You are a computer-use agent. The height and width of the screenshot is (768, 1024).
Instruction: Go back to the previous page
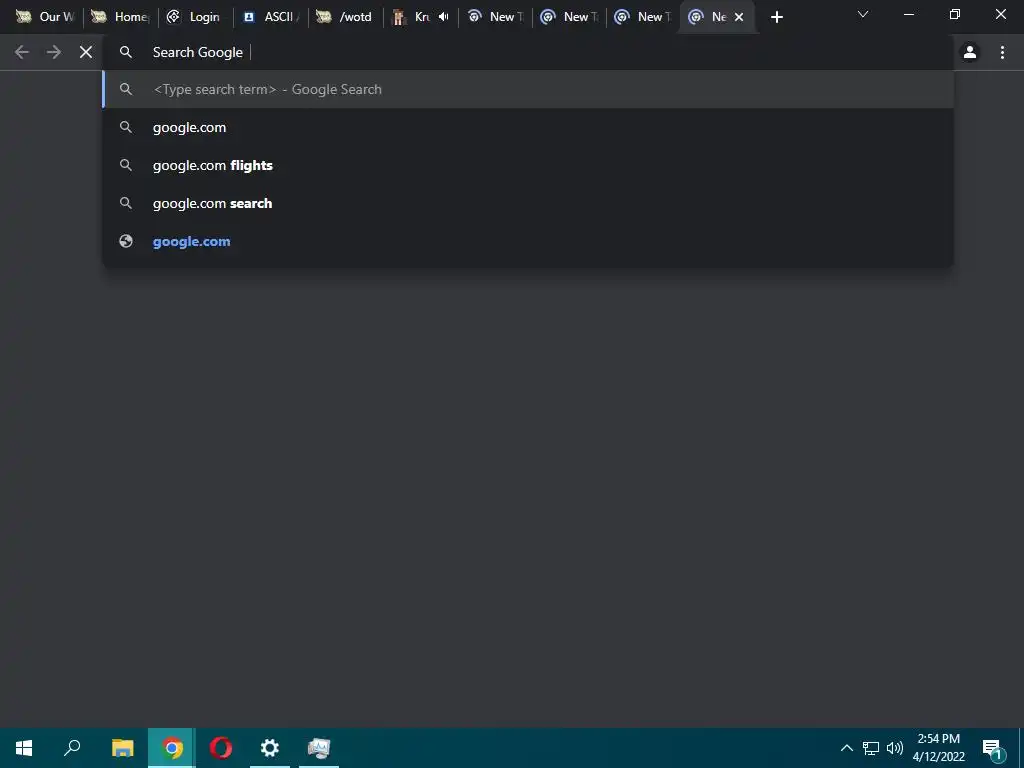[x=22, y=52]
